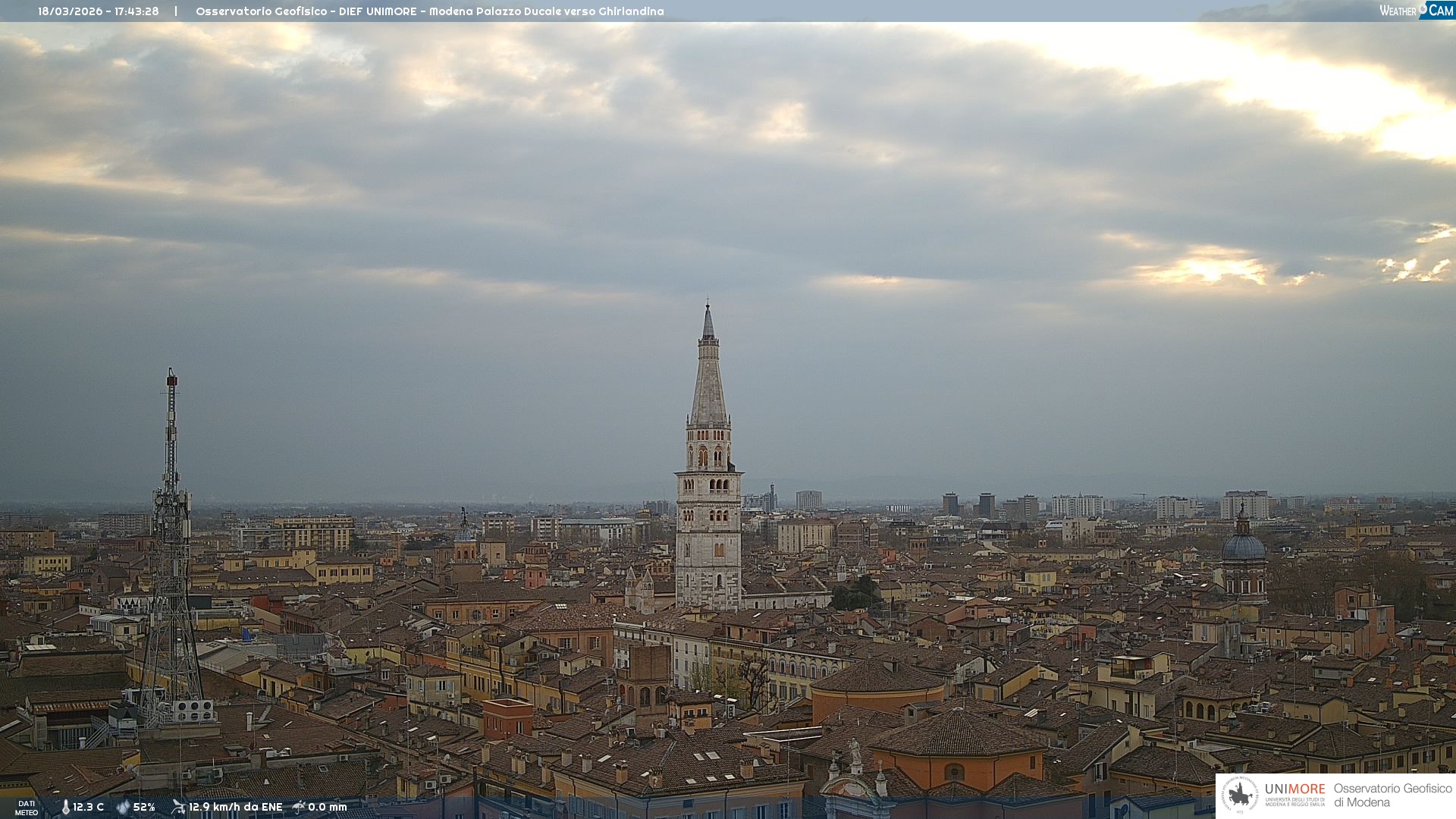Click the 52% humidity value
1456x819 pixels.
(144, 808)
